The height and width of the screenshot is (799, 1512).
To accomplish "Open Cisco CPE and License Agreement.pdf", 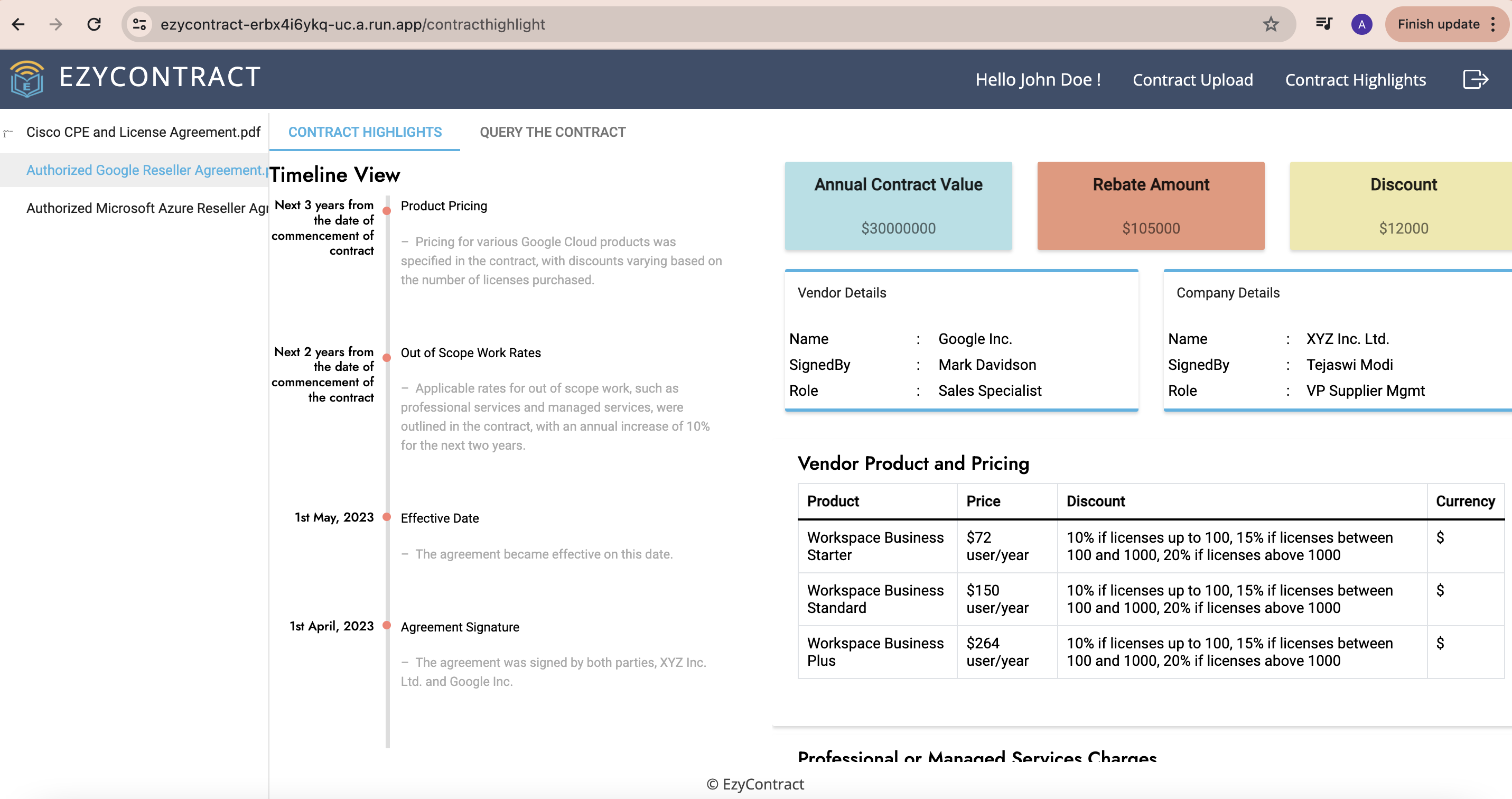I will [143, 132].
